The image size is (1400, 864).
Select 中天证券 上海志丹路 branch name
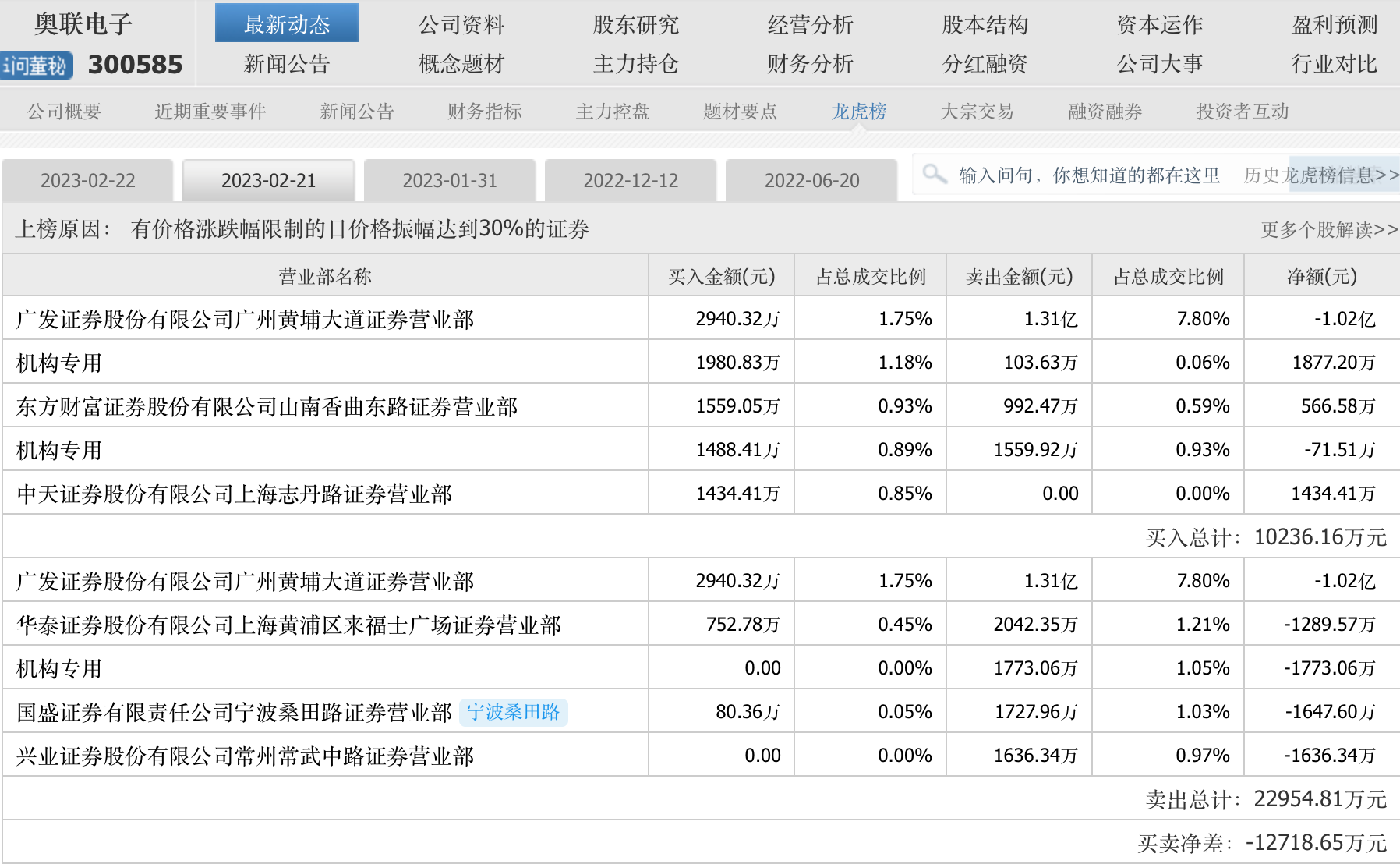(x=234, y=494)
